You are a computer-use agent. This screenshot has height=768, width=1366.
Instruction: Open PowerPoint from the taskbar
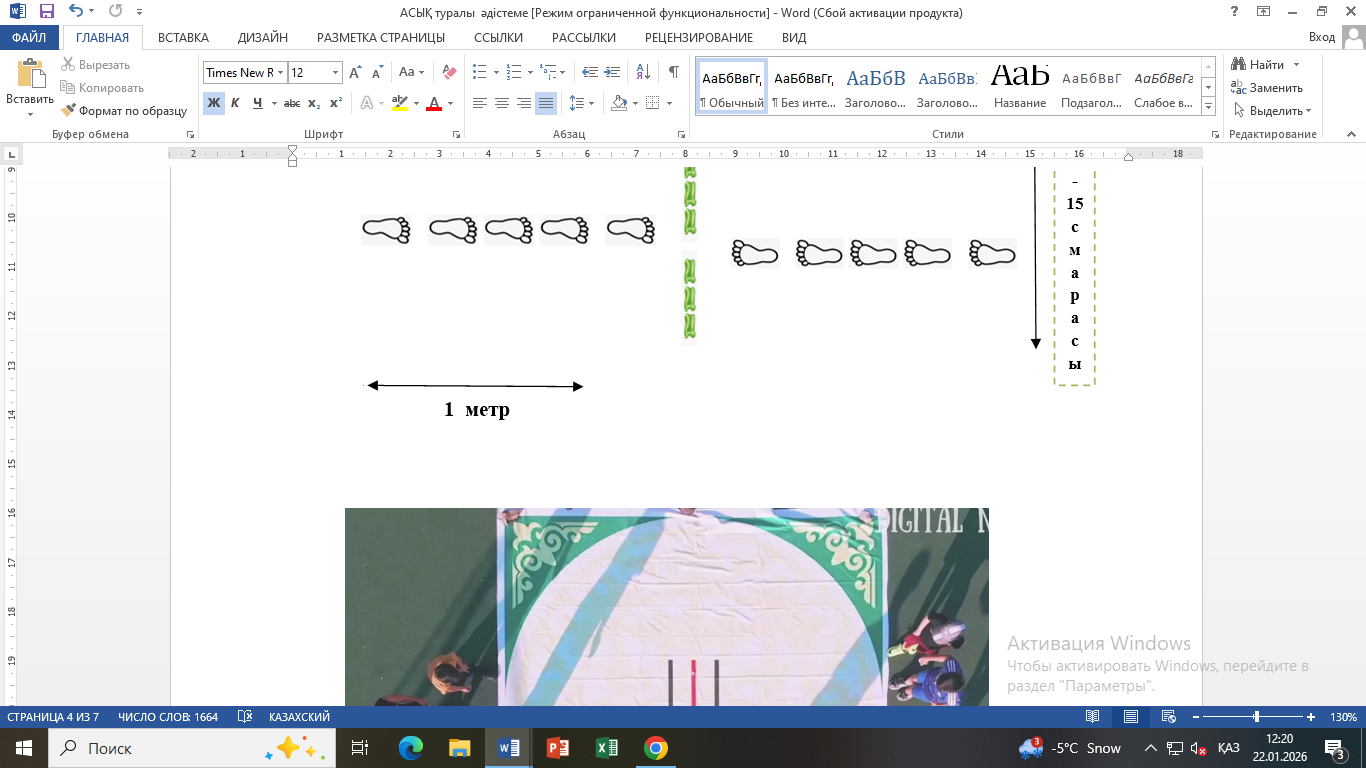point(558,748)
